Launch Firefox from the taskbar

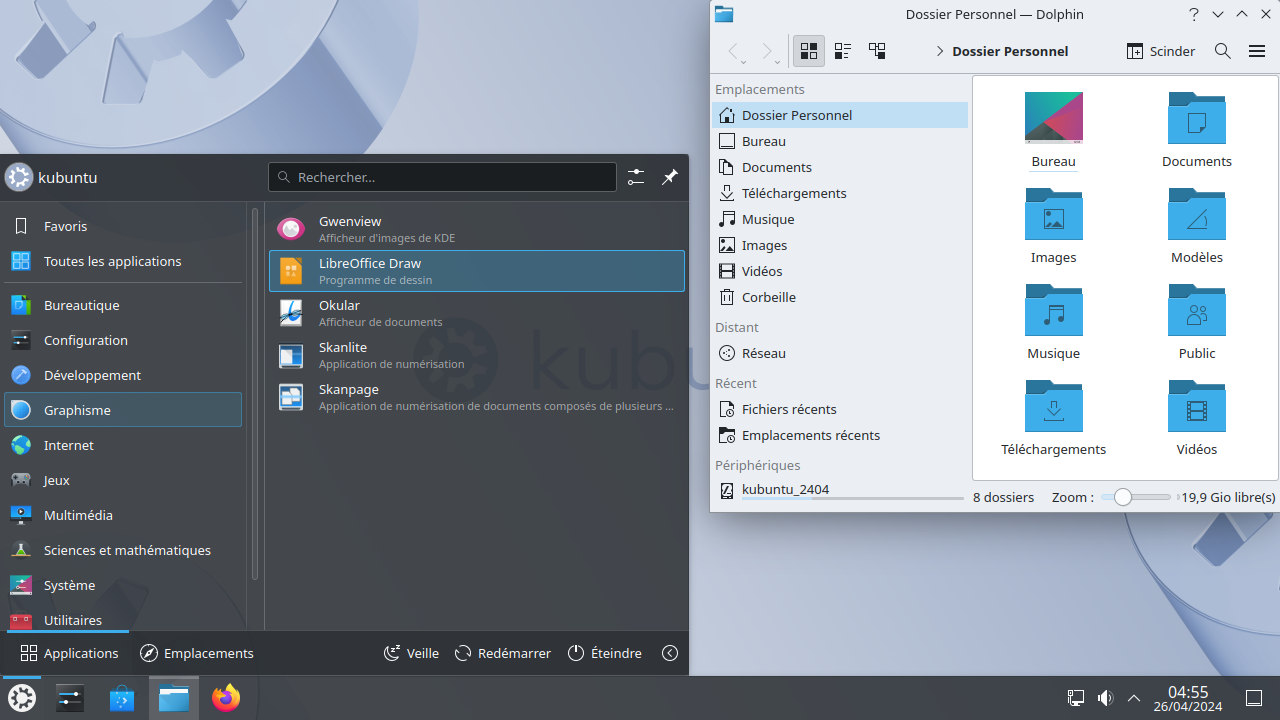tap(226, 698)
